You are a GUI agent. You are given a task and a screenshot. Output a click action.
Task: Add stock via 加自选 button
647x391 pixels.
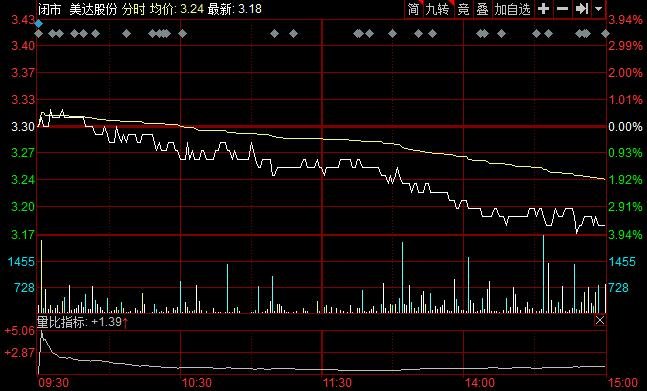[x=513, y=9]
